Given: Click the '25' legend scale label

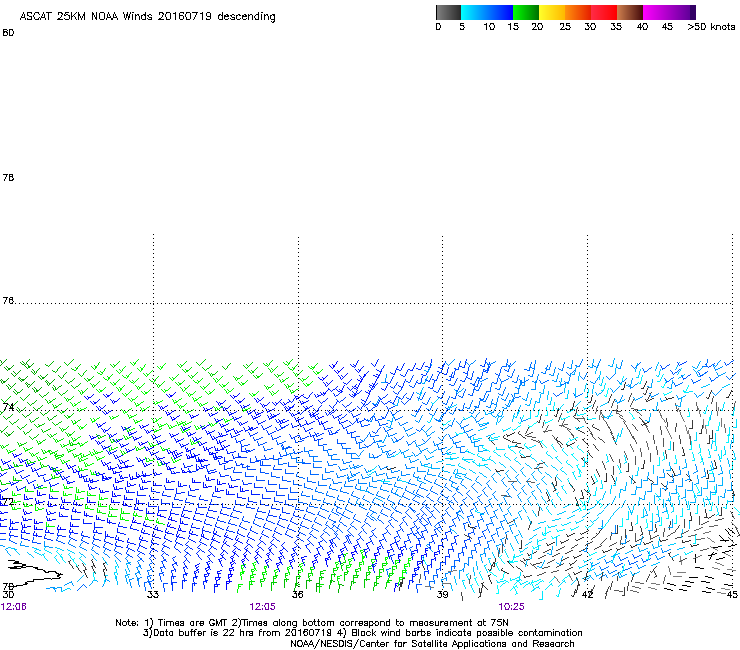Looking at the screenshot, I should point(565,27).
